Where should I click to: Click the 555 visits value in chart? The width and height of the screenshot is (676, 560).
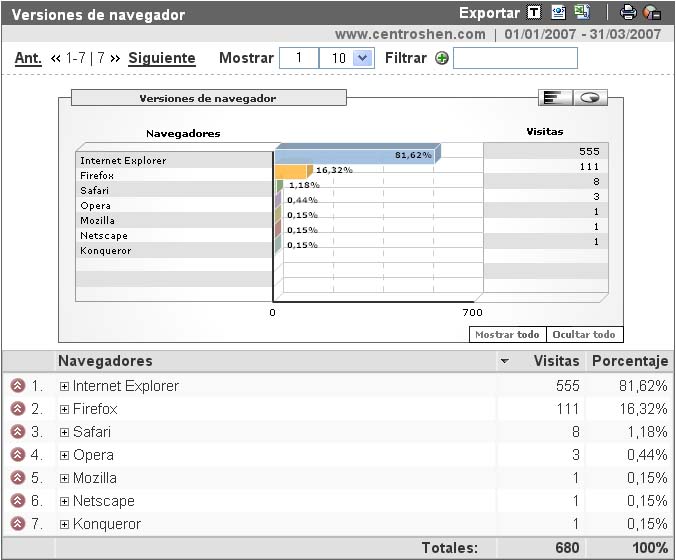click(589, 151)
